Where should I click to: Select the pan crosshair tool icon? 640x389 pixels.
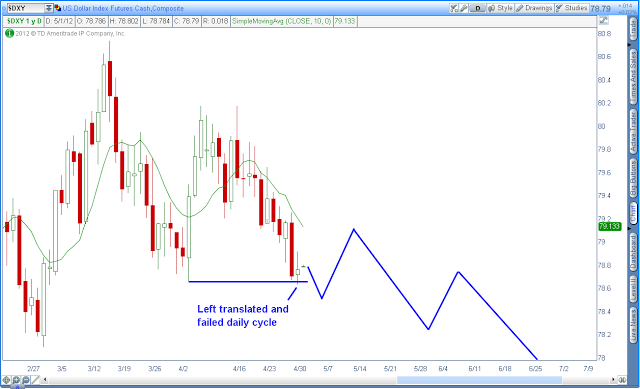click(7, 380)
